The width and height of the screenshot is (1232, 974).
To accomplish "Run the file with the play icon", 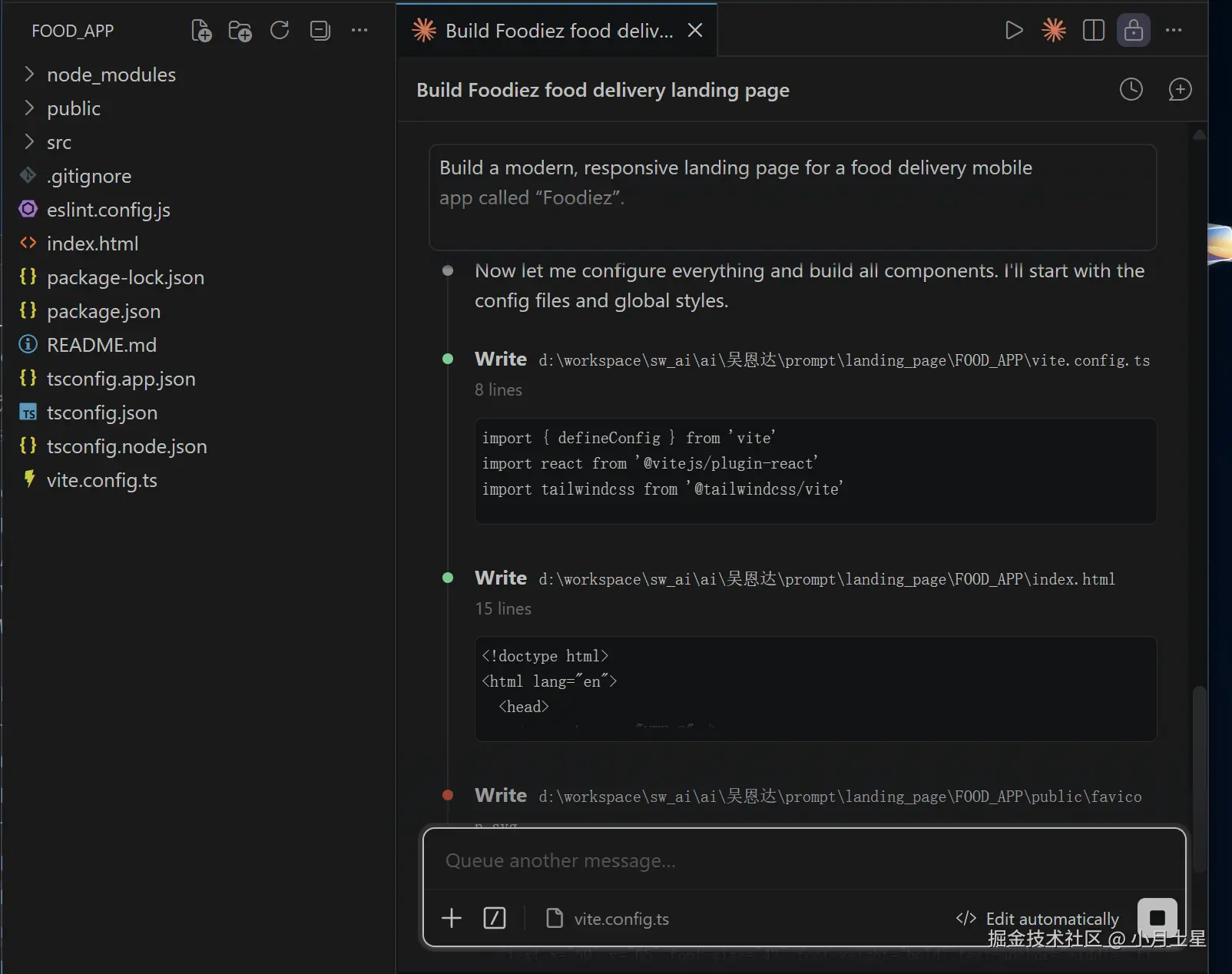I will tap(1014, 31).
